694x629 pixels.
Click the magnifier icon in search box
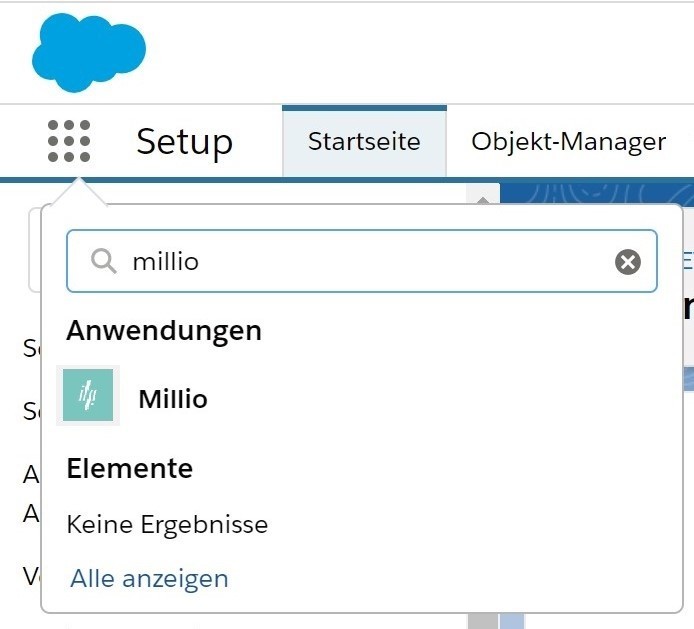pos(104,261)
